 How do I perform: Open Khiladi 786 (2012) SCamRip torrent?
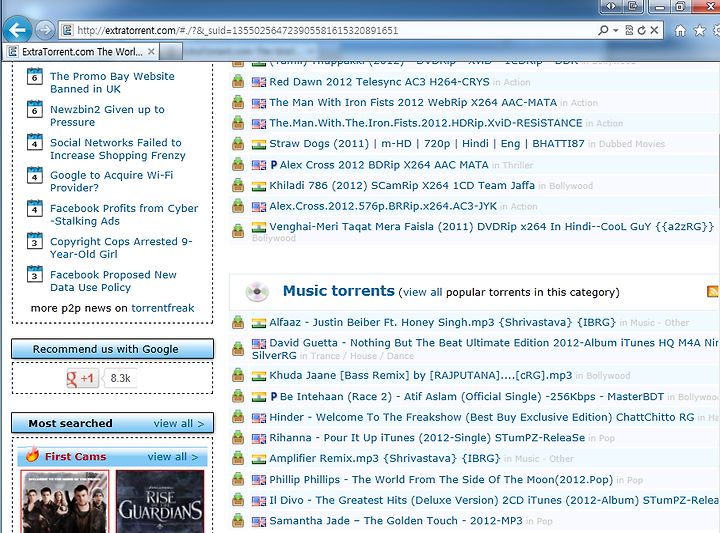point(402,185)
